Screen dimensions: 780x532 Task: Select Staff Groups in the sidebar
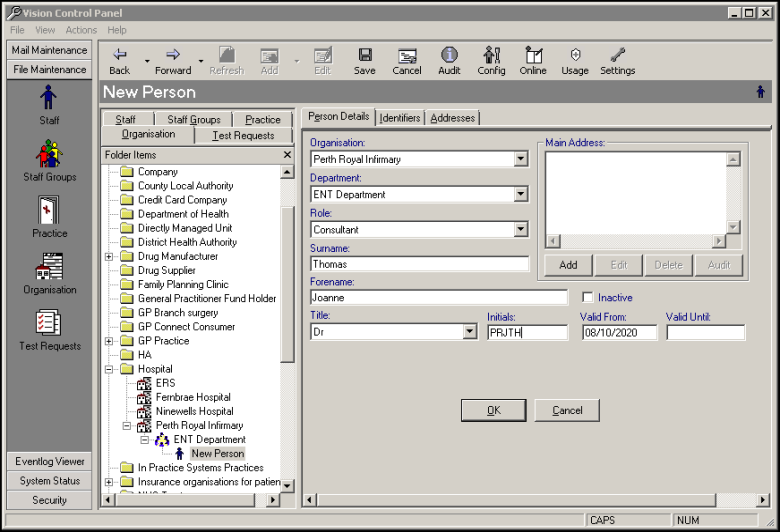(49, 160)
